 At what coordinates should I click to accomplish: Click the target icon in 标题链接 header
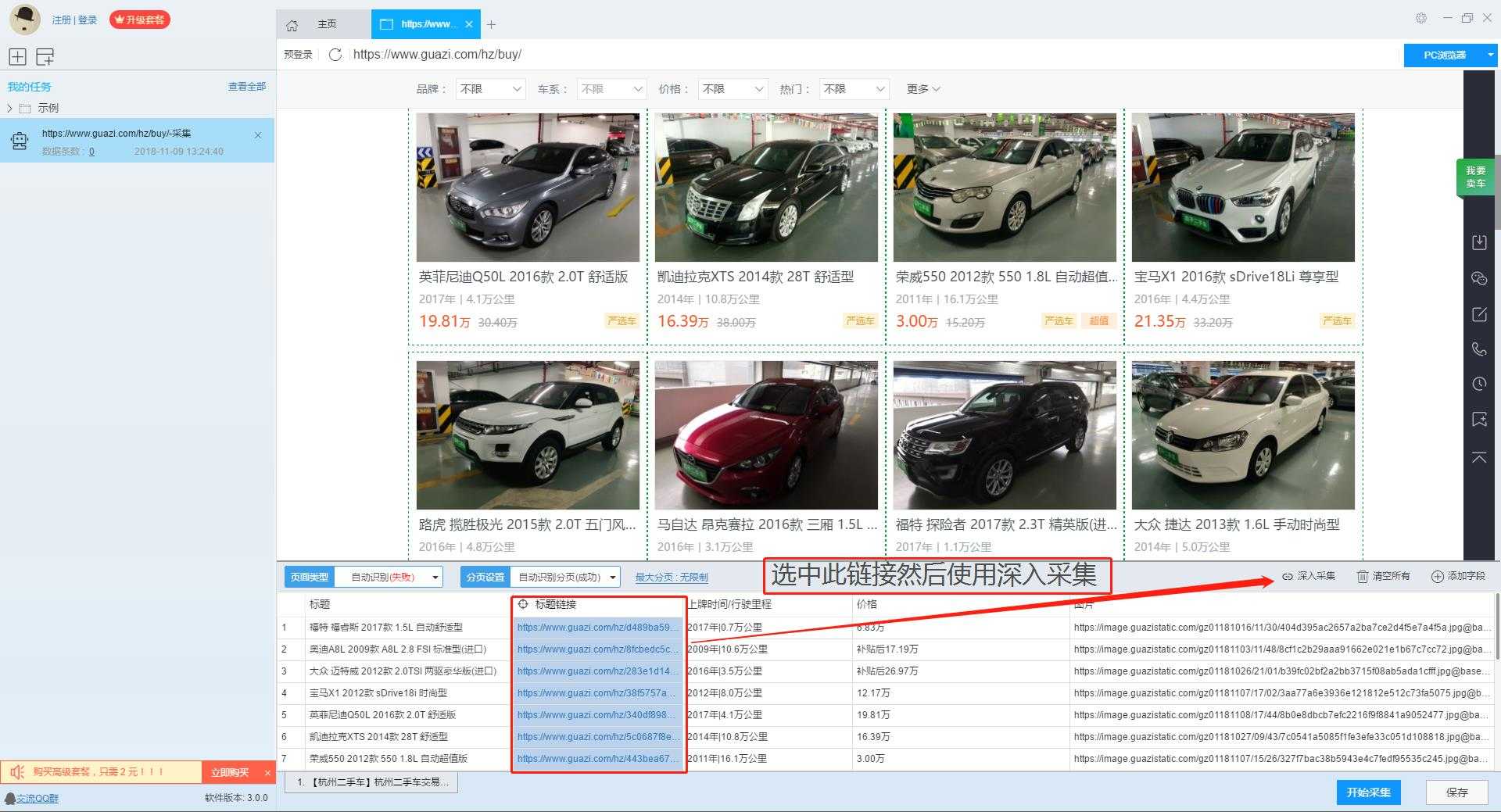[x=523, y=604]
